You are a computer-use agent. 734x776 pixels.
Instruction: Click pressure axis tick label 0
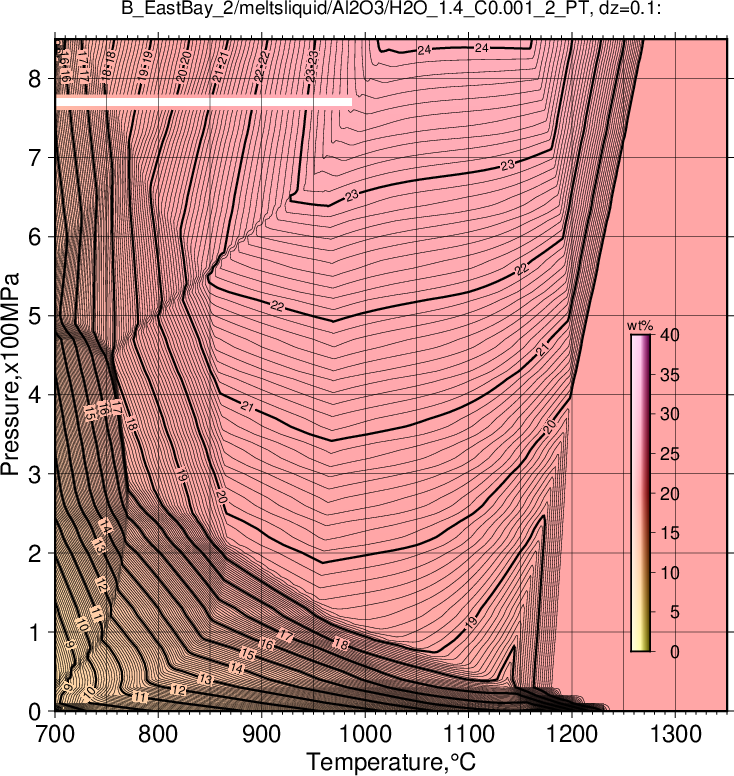tap(35, 712)
